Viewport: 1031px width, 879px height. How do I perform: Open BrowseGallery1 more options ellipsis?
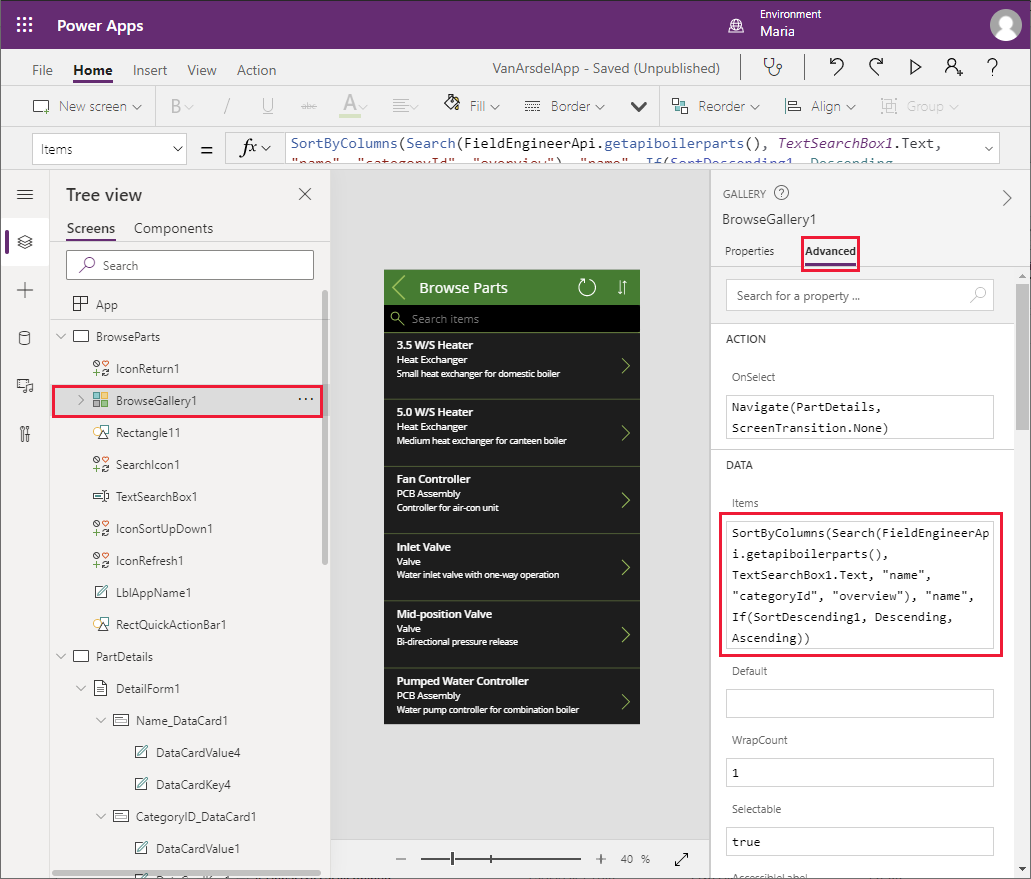pyautogui.click(x=306, y=399)
